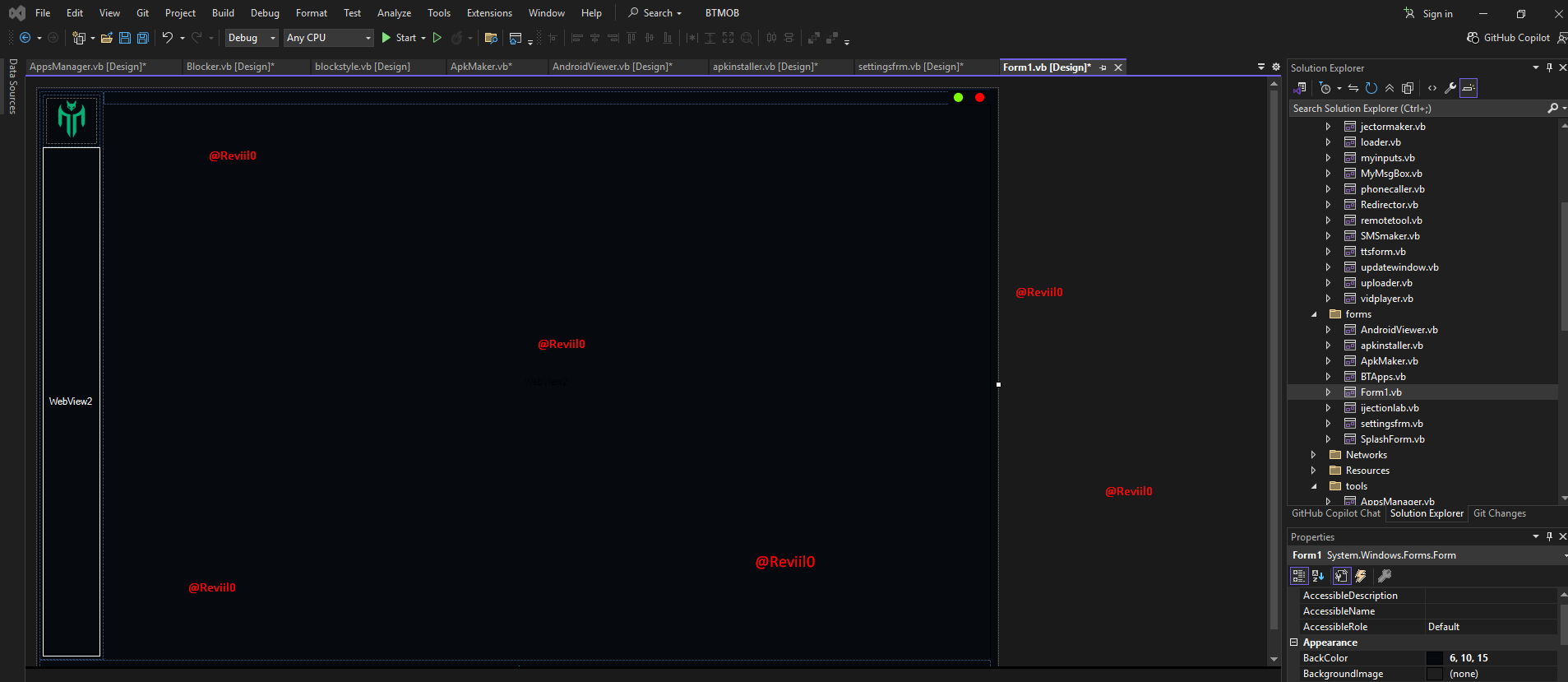Click the Visual Studio logo icon
Viewport: 1568px width, 682px height.
(16, 13)
